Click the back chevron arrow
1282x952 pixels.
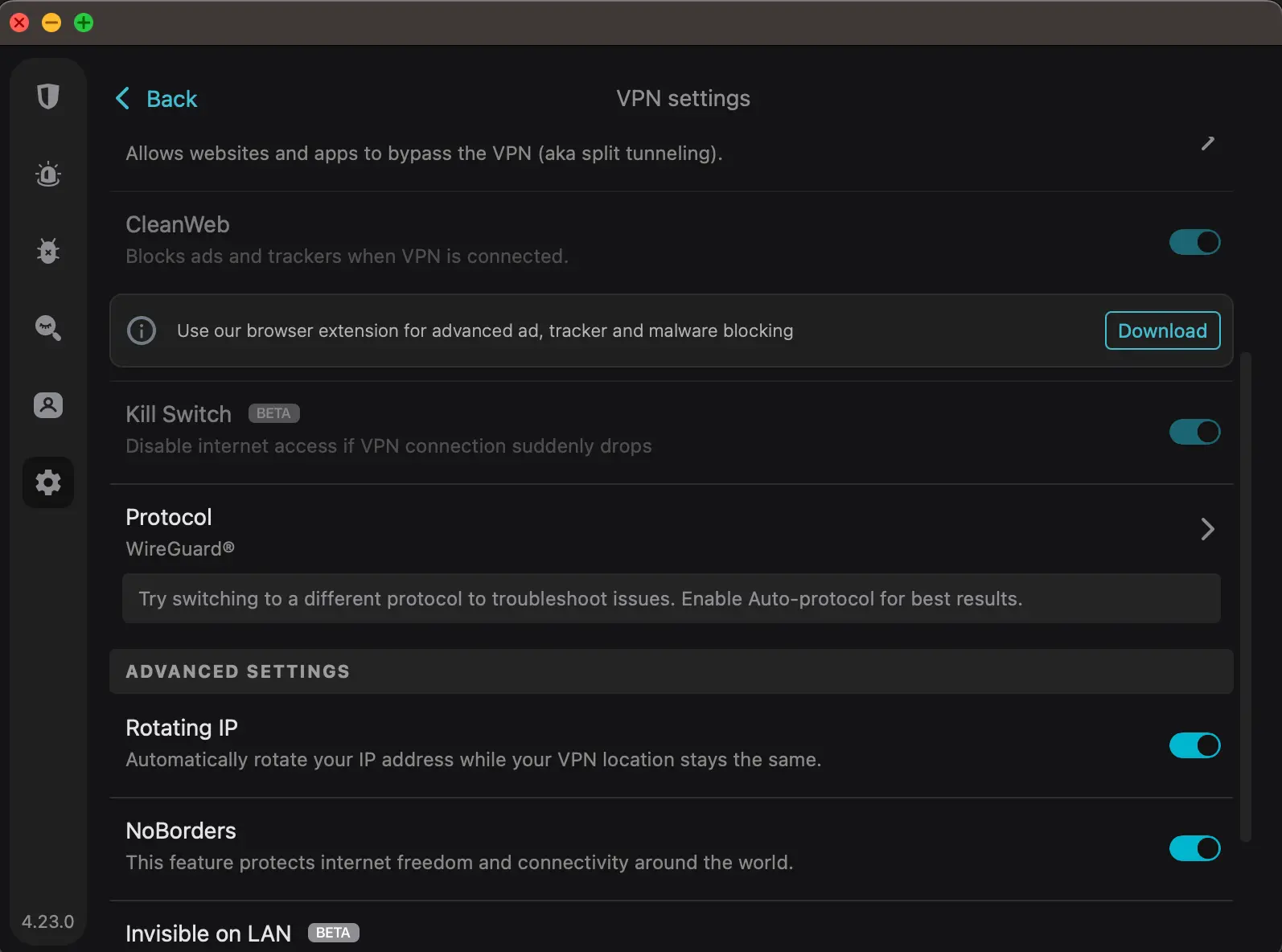point(123,98)
